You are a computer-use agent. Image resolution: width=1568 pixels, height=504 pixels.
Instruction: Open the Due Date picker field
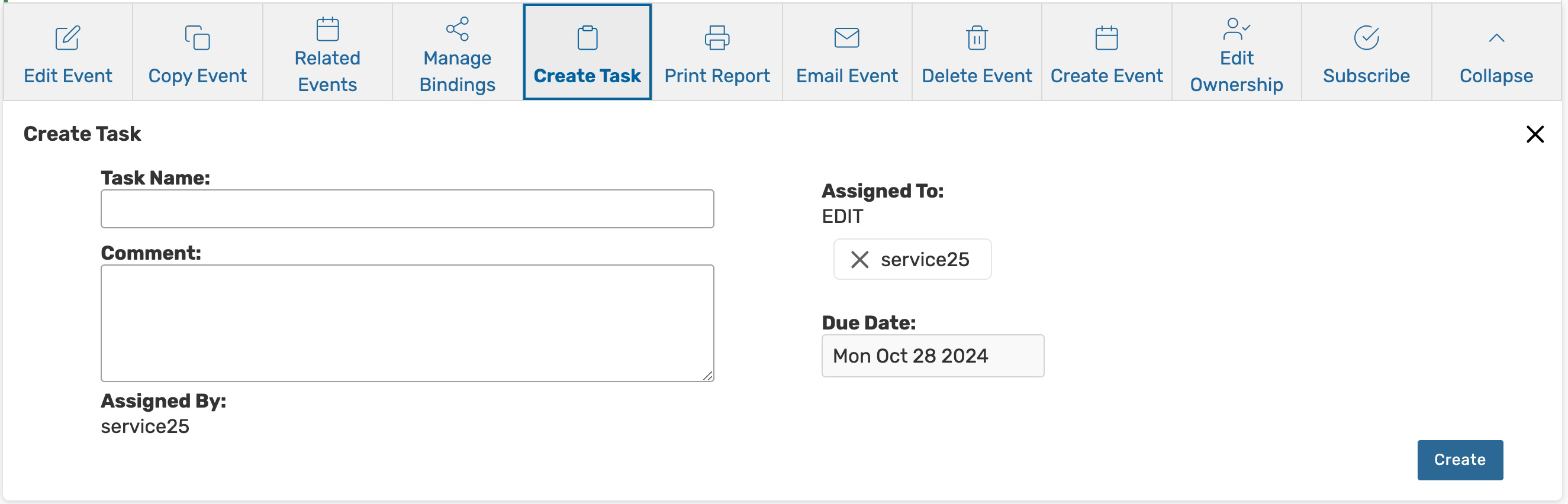932,356
